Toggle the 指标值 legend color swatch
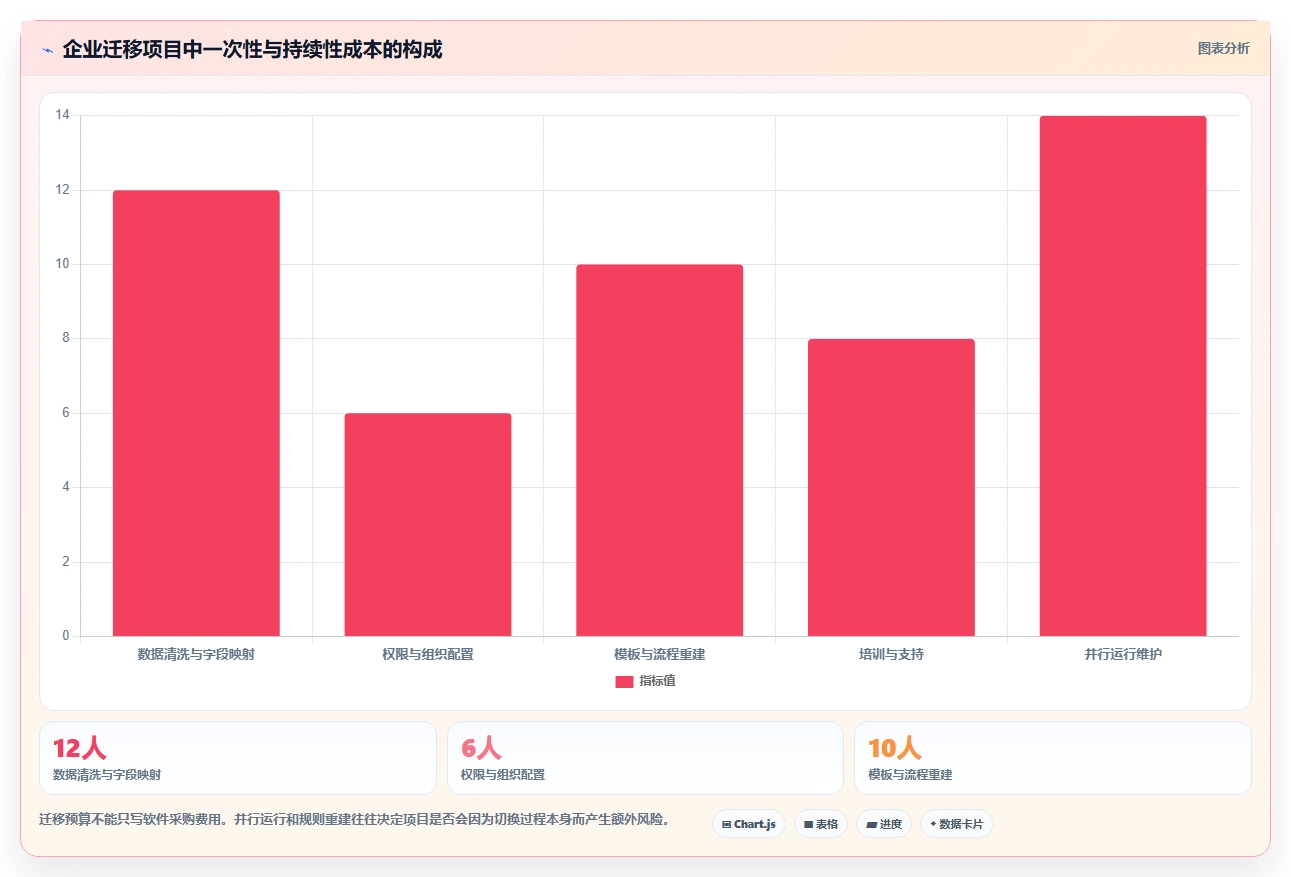Image resolution: width=1291 pixels, height=877 pixels. pyautogui.click(x=624, y=681)
